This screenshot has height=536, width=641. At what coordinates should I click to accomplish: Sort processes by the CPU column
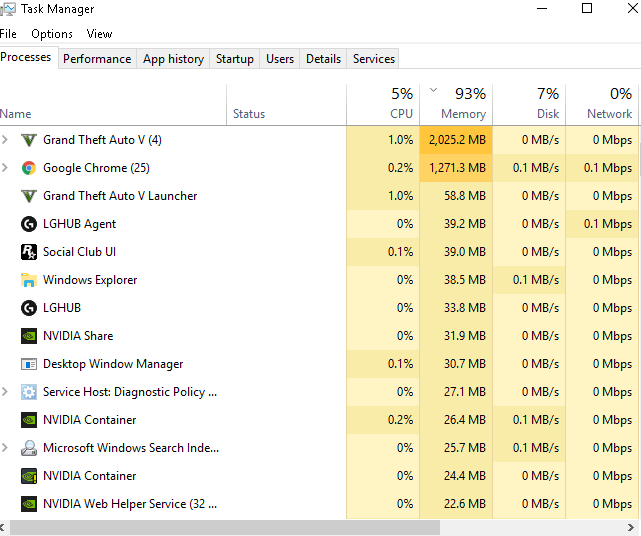tap(400, 114)
